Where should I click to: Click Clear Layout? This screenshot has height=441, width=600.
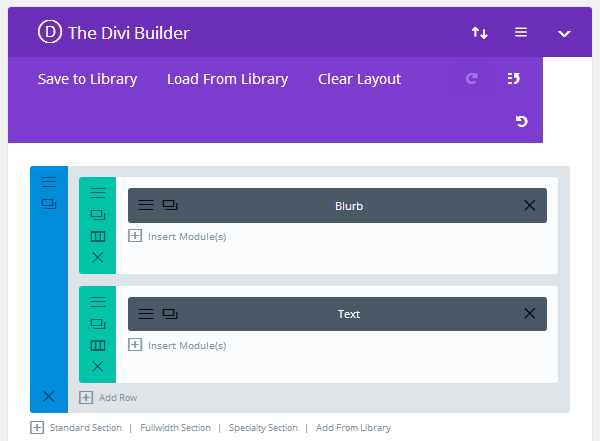359,79
